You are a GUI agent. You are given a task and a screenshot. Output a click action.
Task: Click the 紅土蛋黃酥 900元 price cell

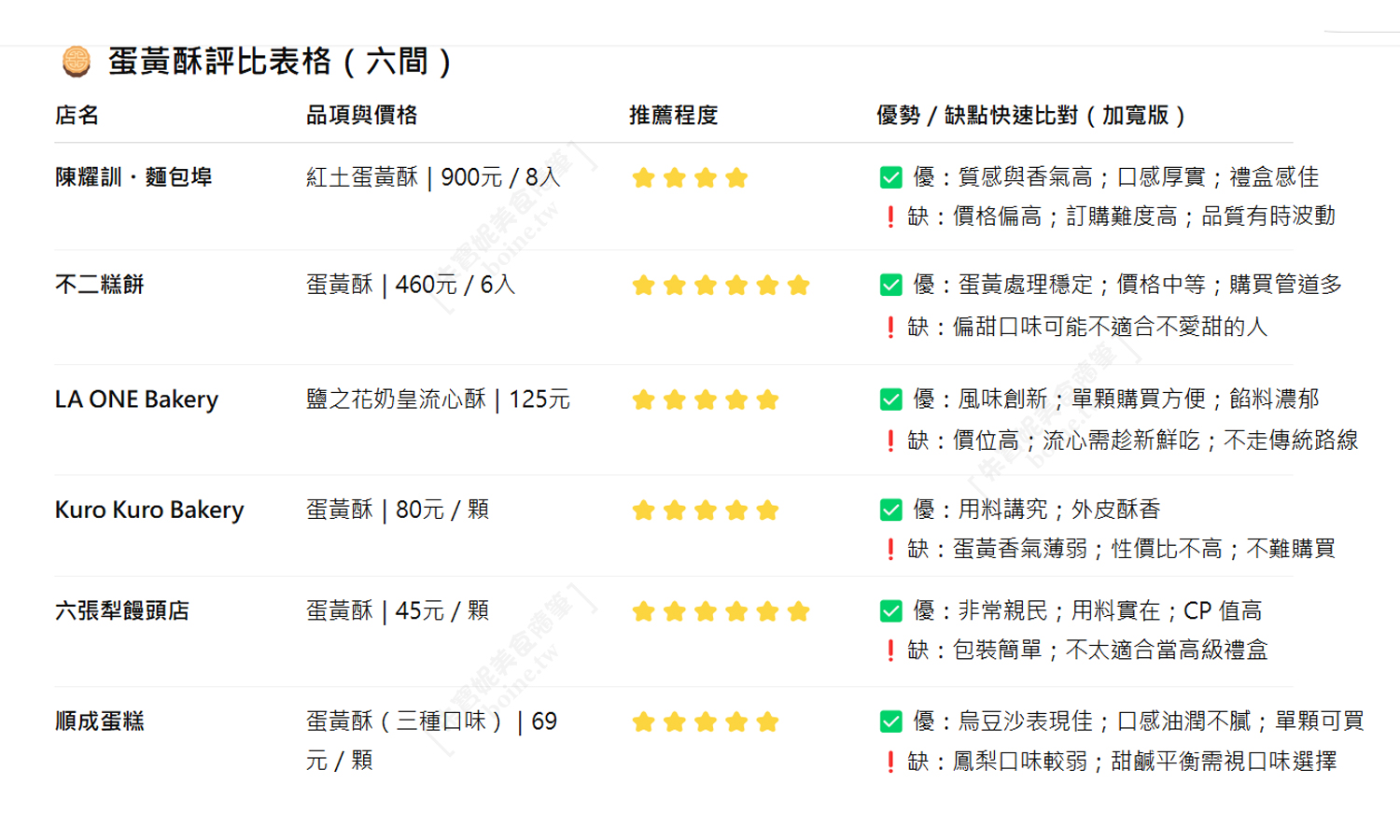[433, 177]
